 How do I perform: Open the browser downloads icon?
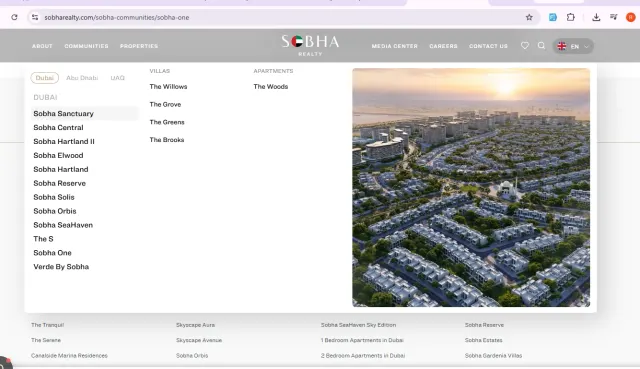[x=596, y=17]
